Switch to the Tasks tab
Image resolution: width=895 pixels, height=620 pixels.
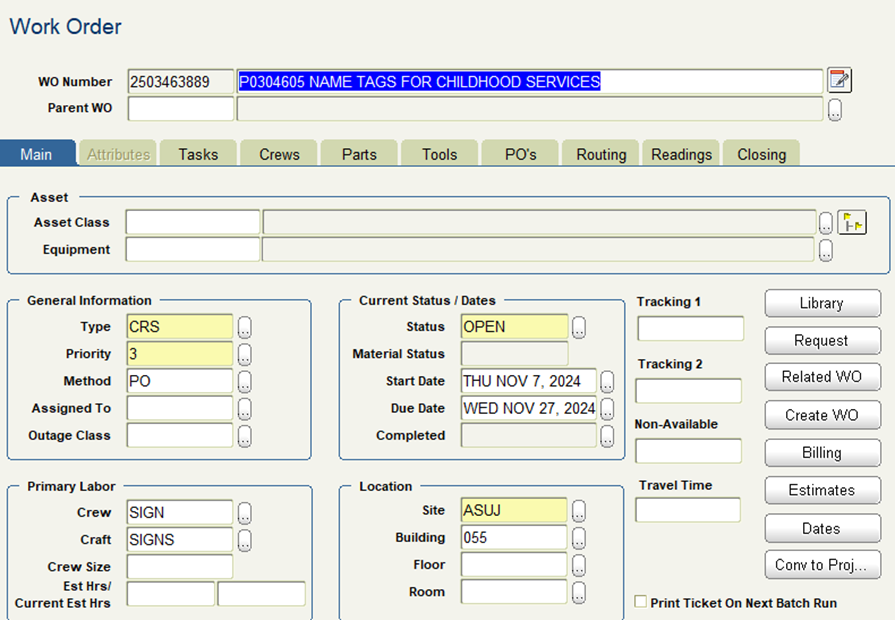click(x=198, y=154)
